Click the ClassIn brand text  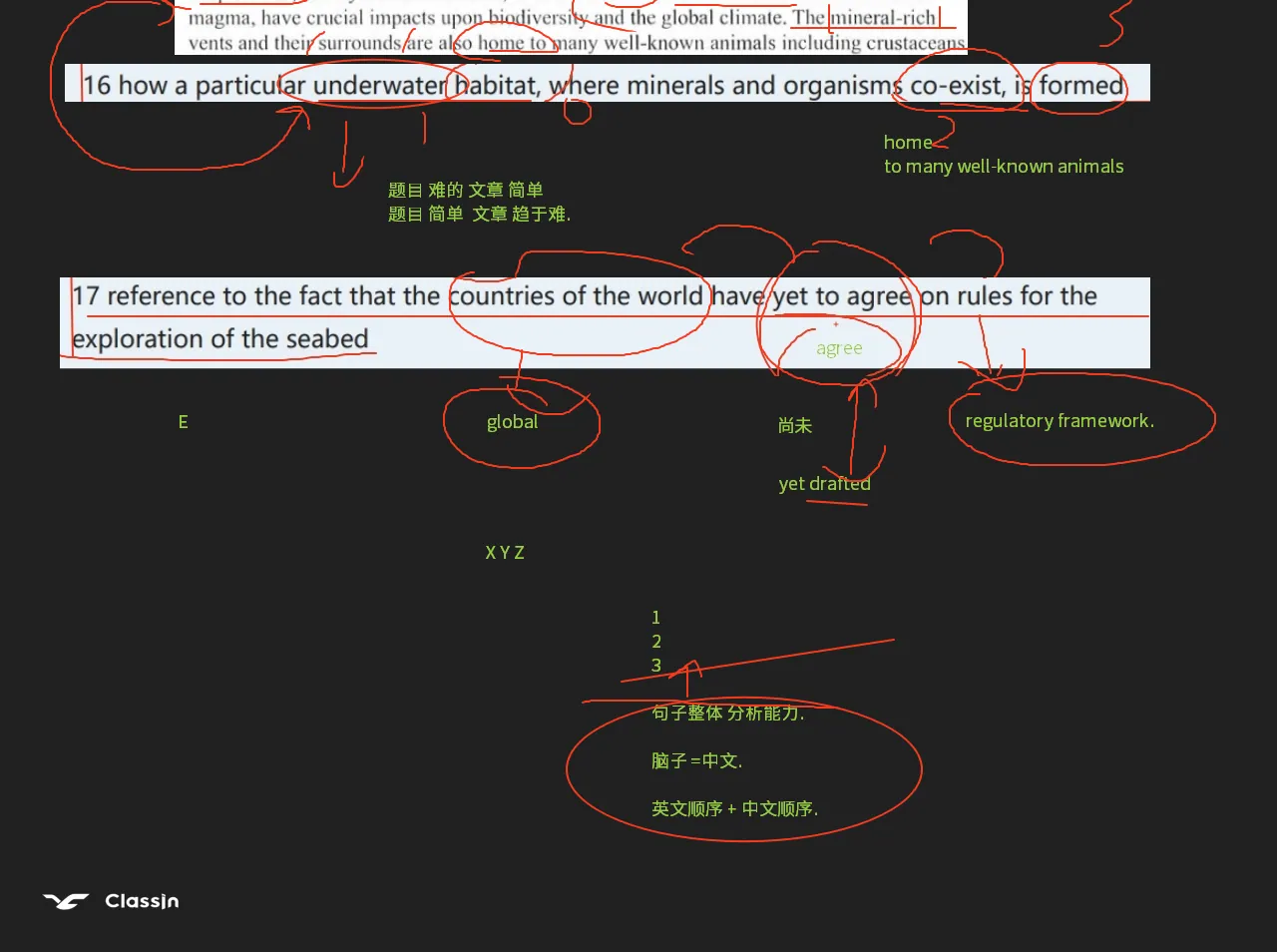(x=142, y=901)
